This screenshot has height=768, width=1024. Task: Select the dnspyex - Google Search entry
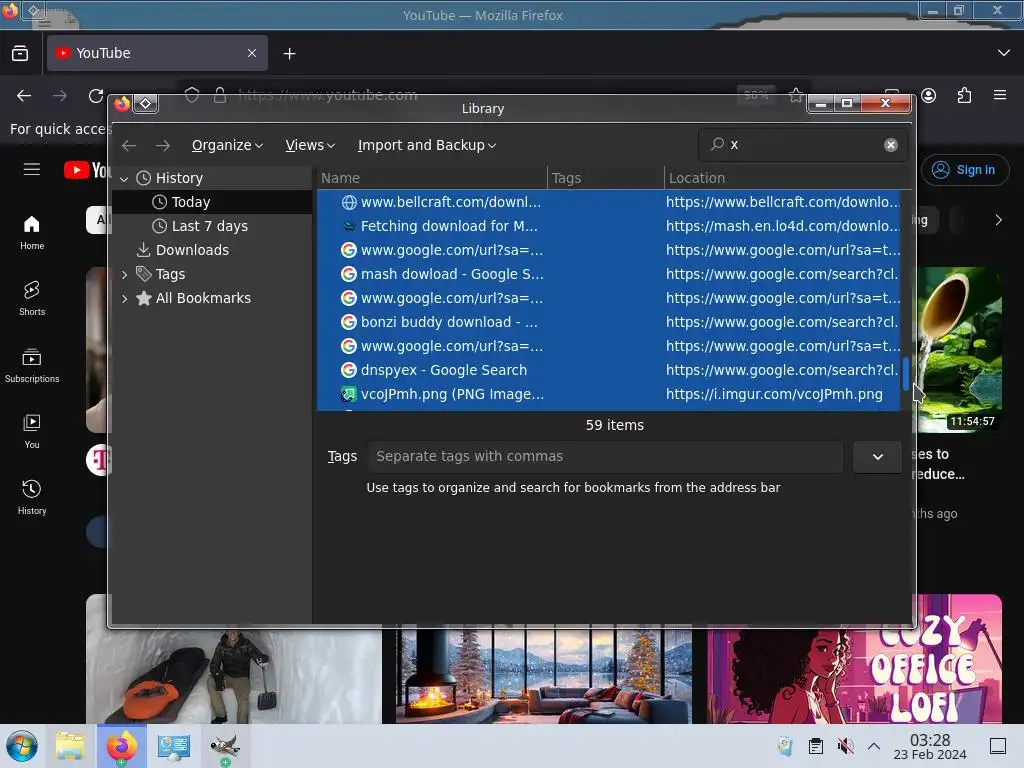(609, 370)
